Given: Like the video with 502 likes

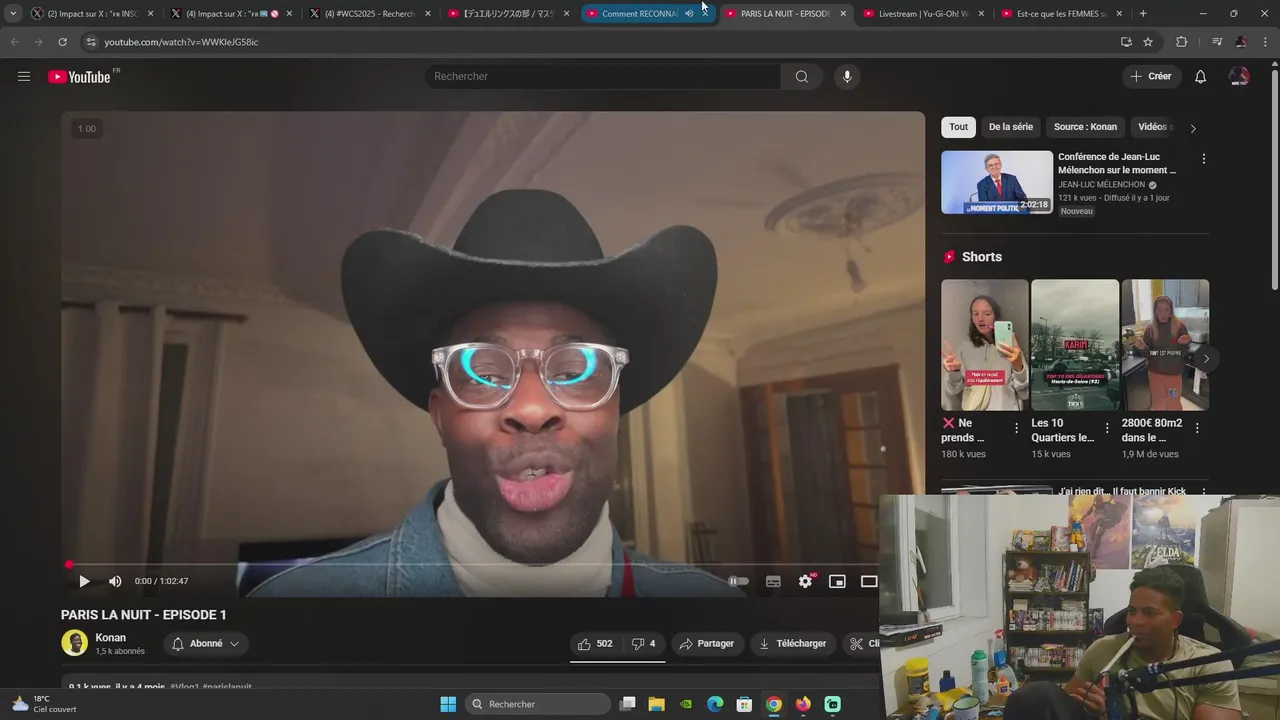Looking at the screenshot, I should [595, 644].
